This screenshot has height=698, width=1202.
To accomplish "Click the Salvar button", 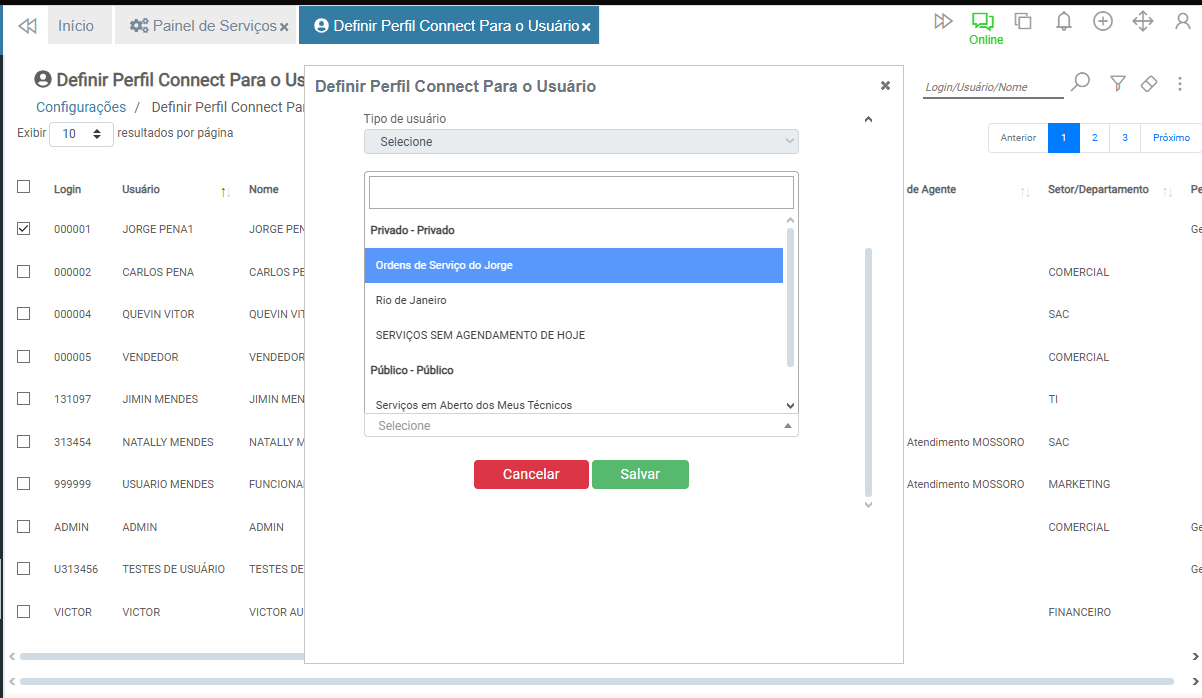I will pyautogui.click(x=640, y=474).
